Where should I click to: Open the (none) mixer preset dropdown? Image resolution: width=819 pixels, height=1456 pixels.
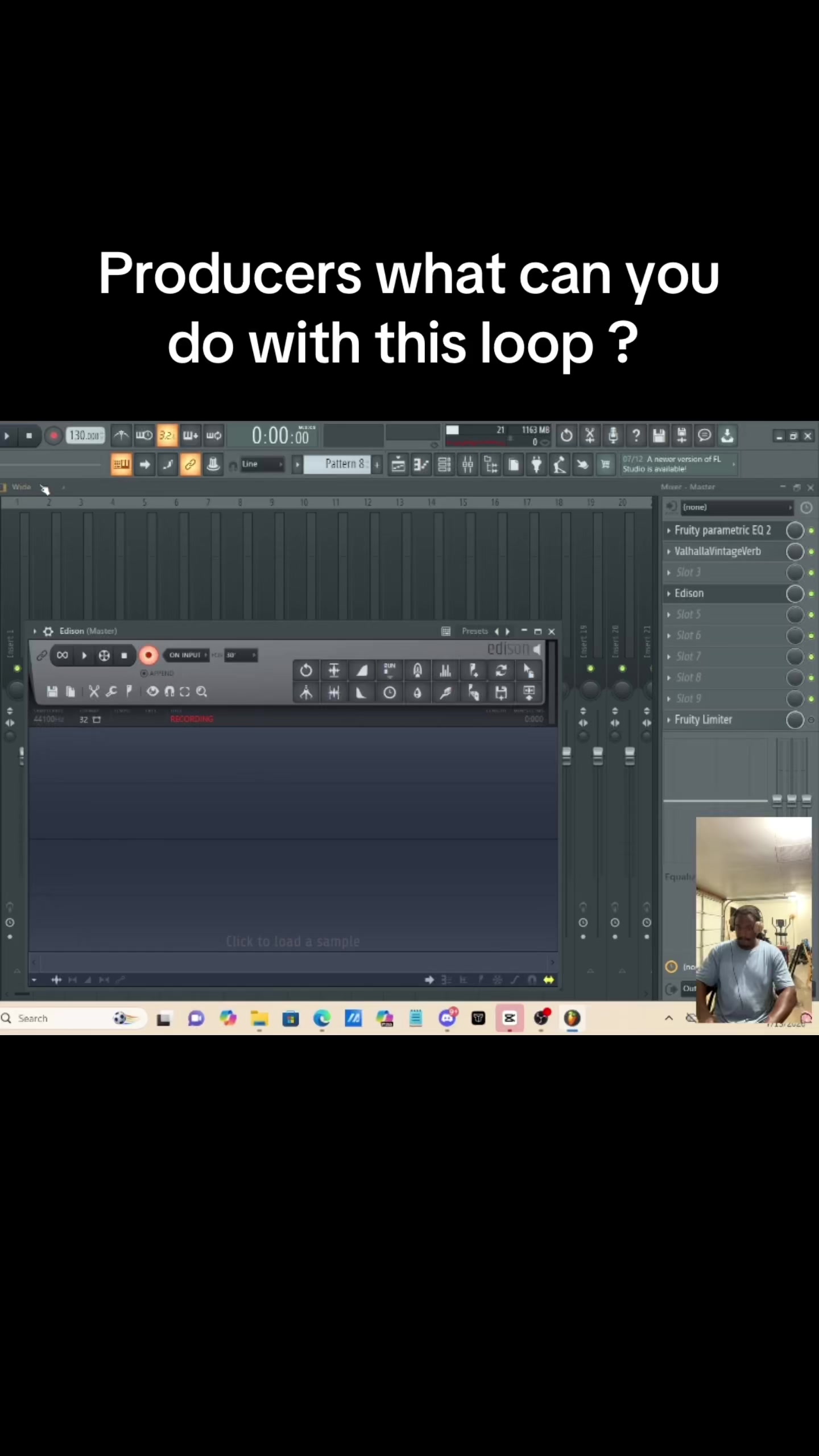[x=738, y=507]
